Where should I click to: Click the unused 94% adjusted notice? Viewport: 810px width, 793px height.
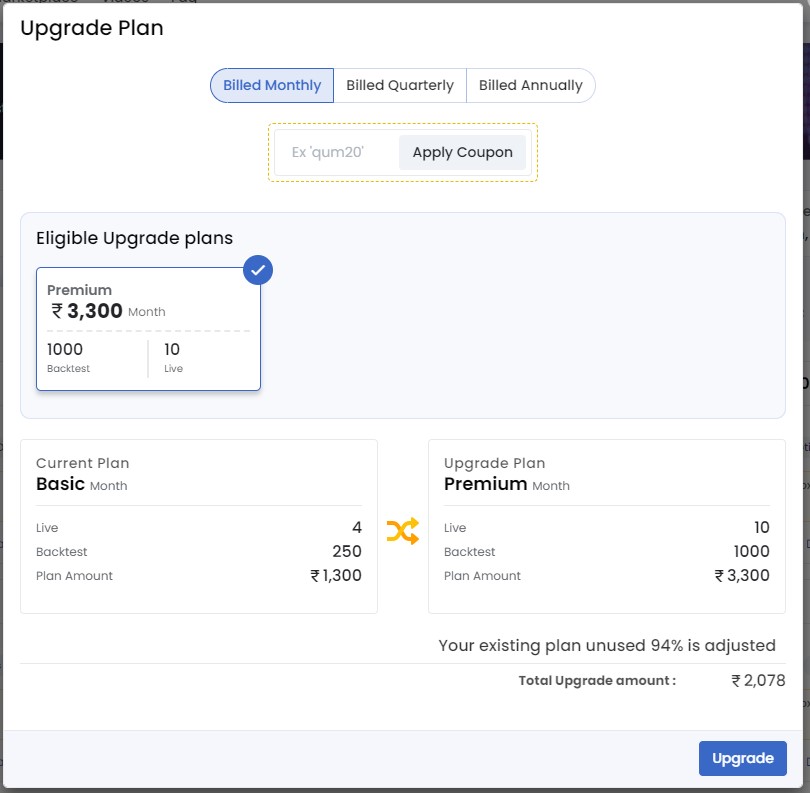tap(606, 646)
